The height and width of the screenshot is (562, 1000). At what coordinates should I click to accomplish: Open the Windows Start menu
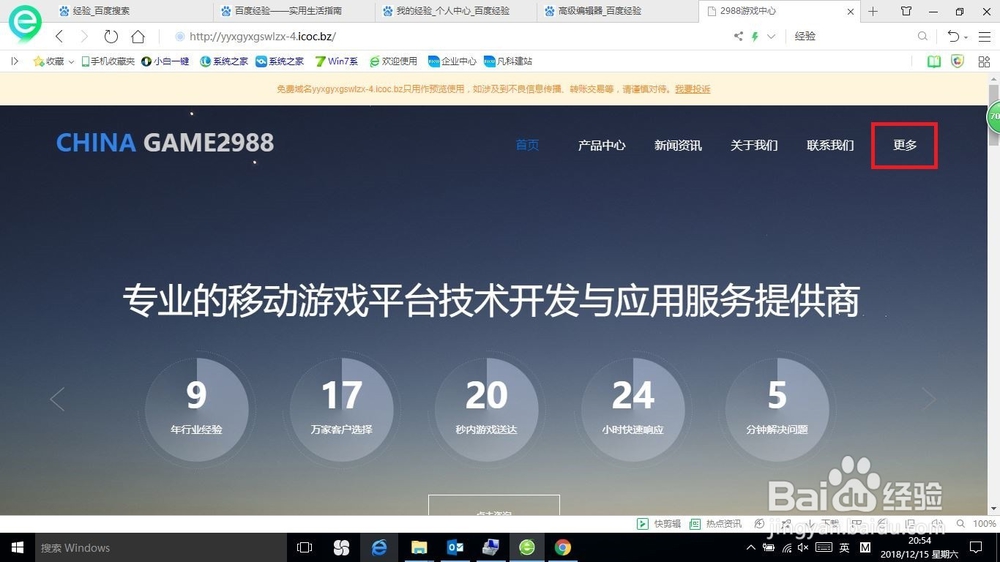(x=17, y=547)
